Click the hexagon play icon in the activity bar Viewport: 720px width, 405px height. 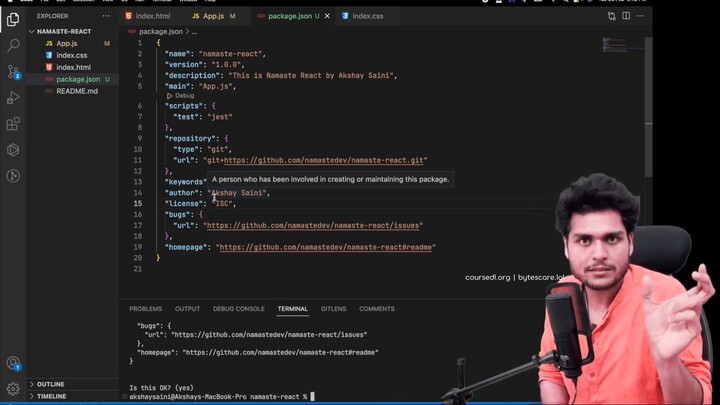click(x=13, y=150)
